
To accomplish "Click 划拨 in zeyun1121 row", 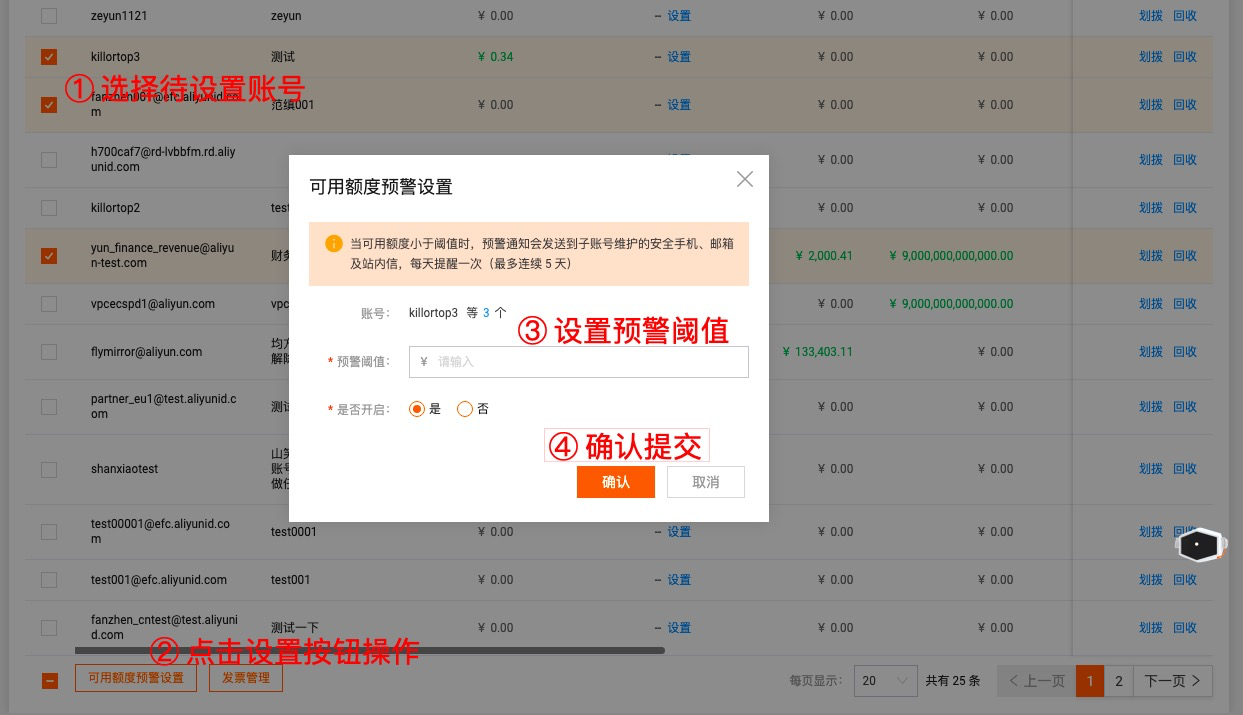I will coord(1151,16).
